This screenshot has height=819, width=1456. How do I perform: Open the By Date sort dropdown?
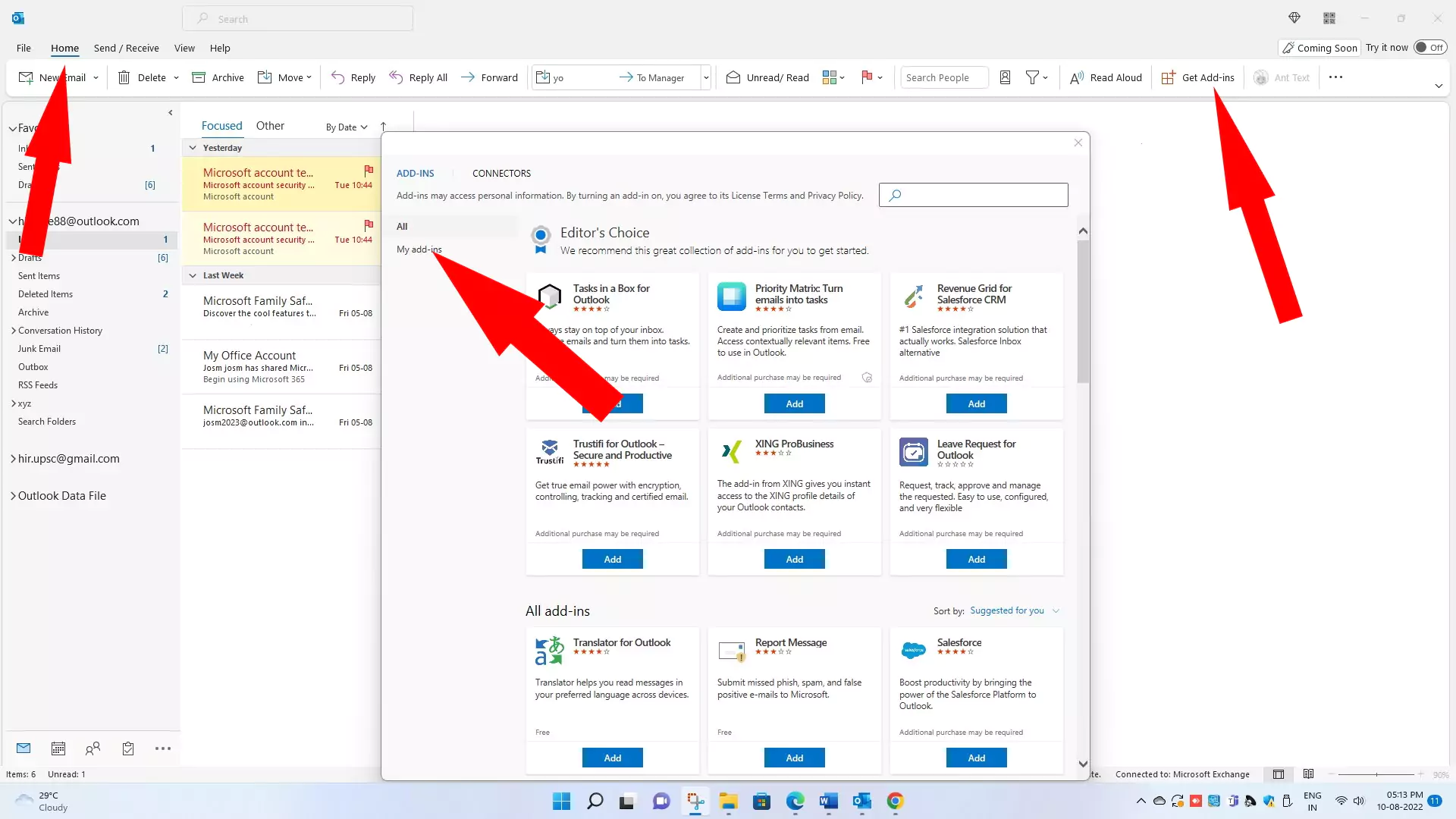[x=347, y=127]
